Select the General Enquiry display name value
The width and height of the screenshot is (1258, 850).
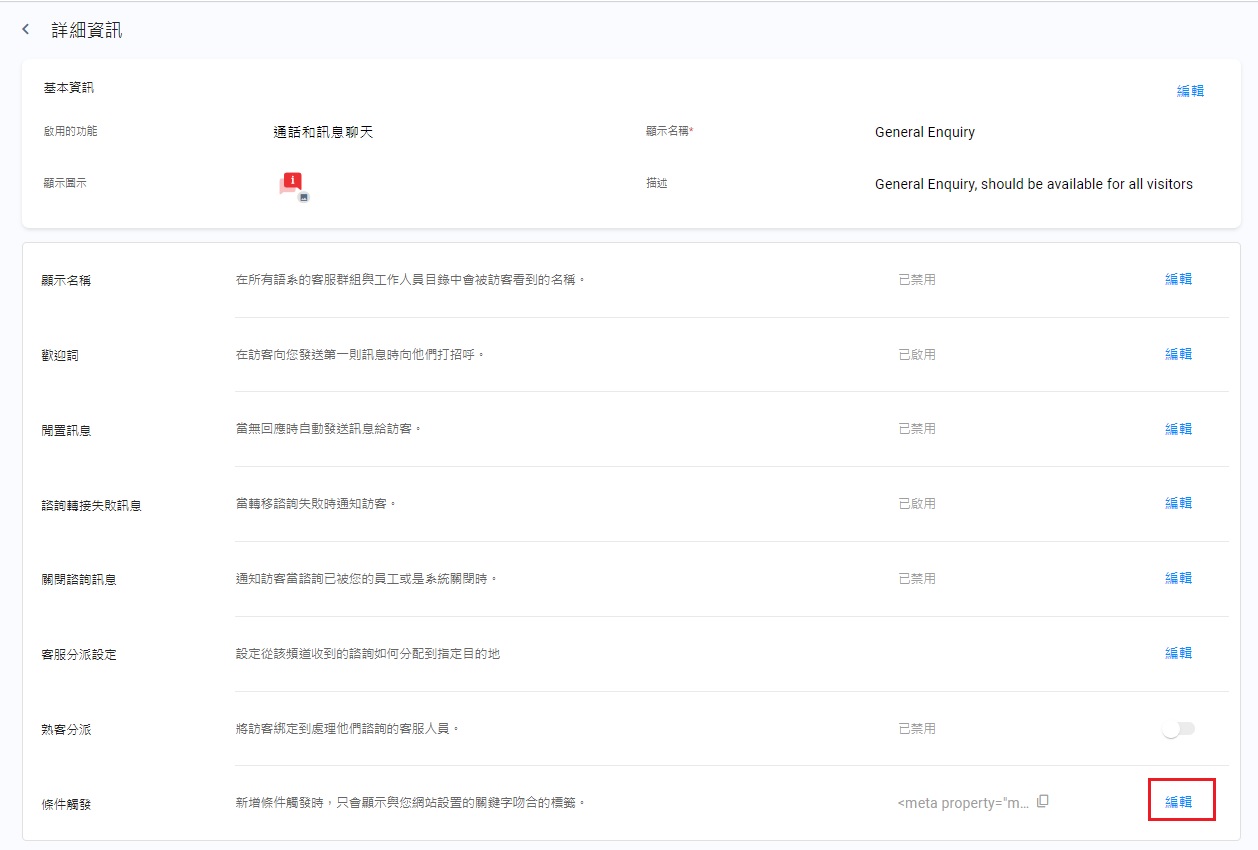[925, 132]
